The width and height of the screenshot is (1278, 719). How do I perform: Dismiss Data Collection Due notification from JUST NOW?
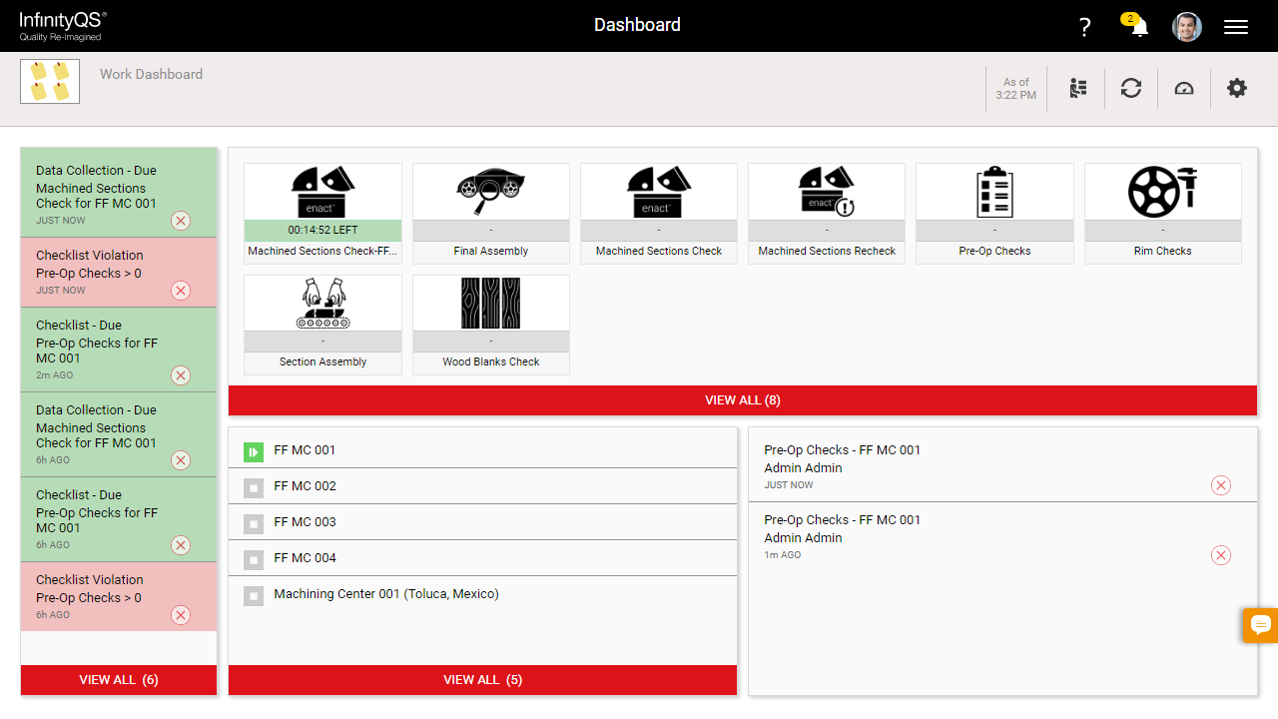(x=180, y=221)
